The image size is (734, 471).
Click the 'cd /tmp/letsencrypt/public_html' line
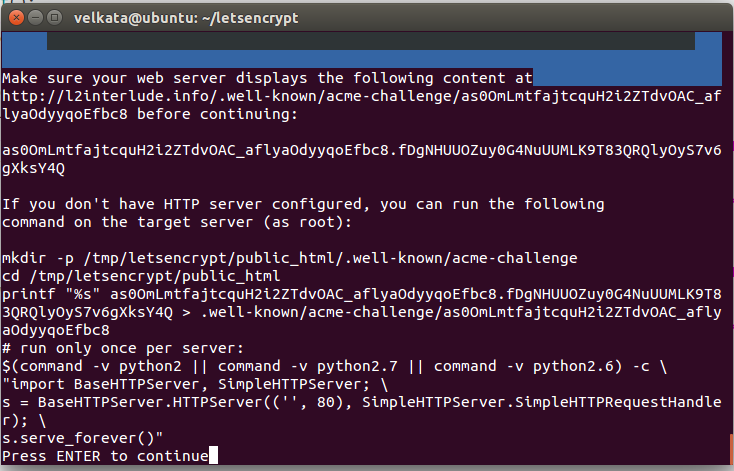(141, 276)
